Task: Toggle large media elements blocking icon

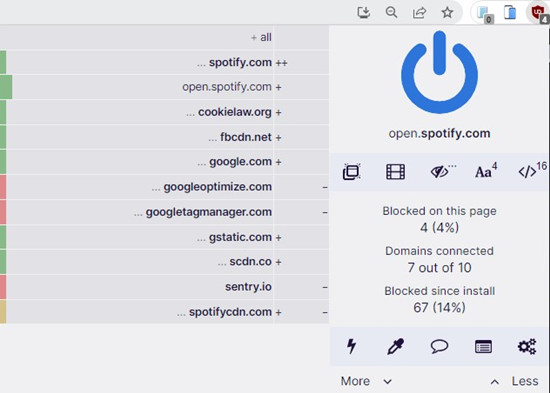Action: (395, 172)
